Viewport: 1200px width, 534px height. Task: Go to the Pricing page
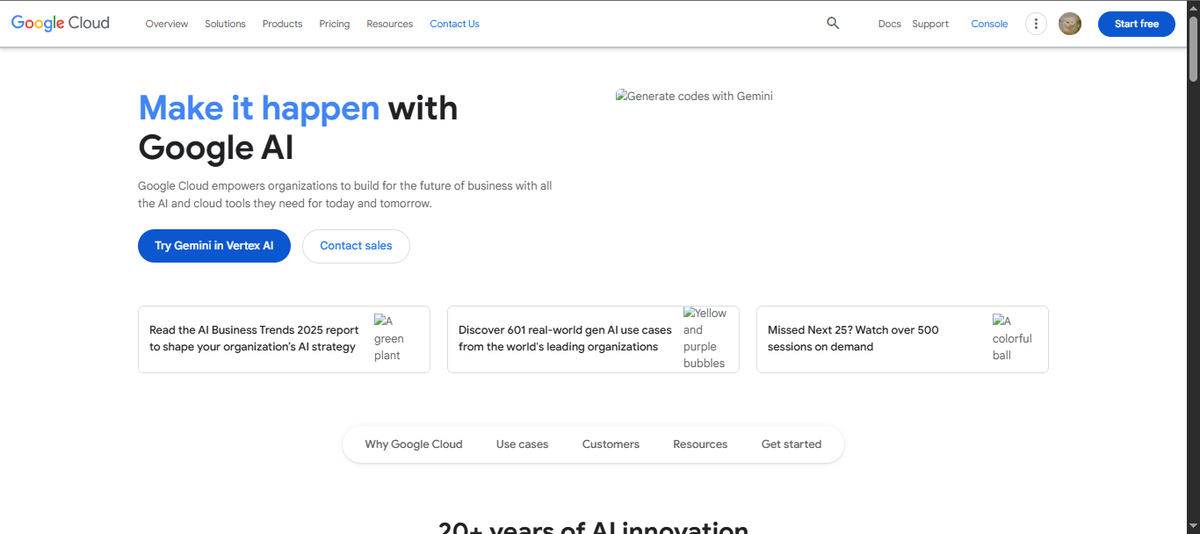pos(334,24)
